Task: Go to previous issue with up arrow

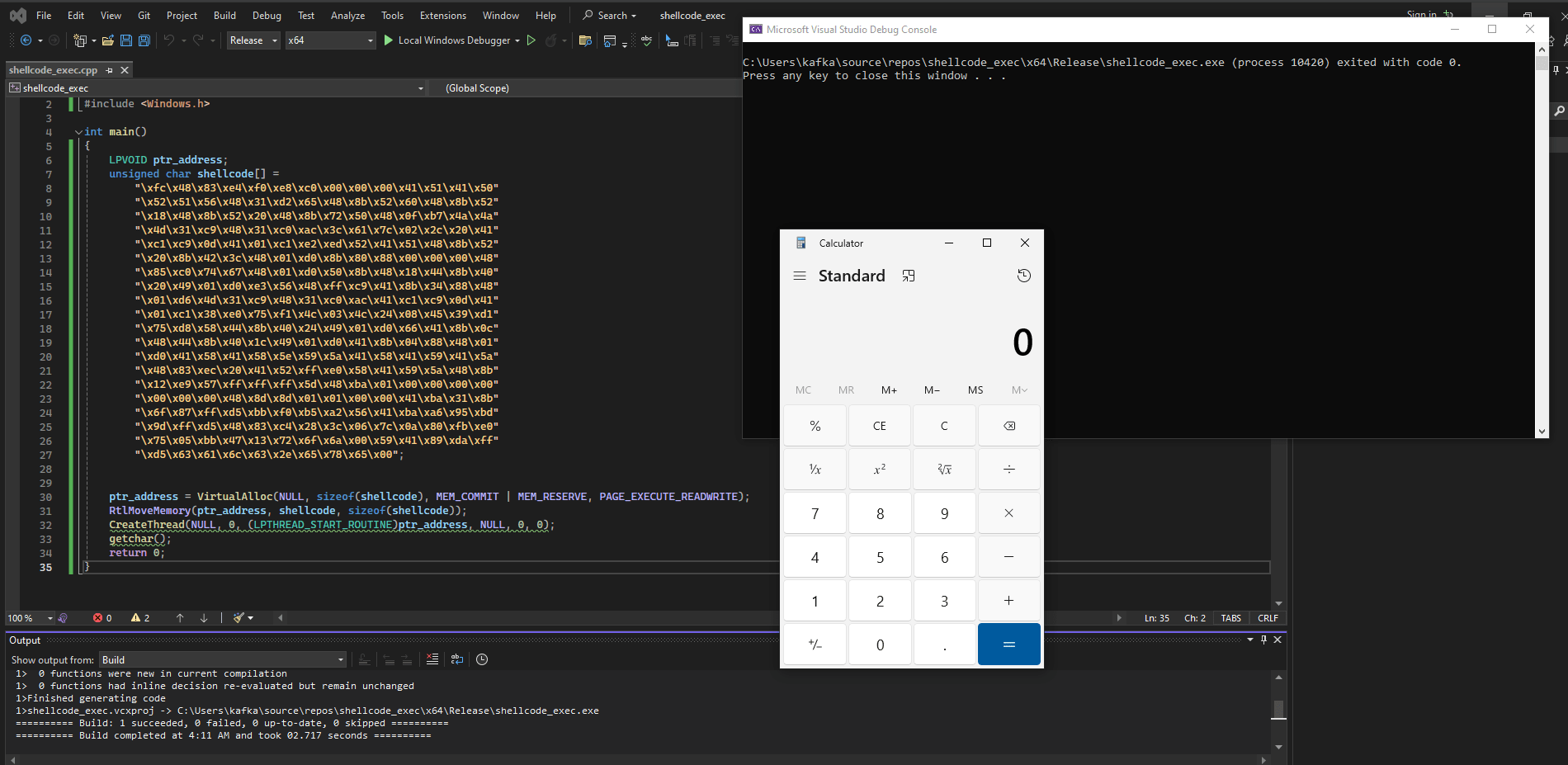Action: (180, 618)
